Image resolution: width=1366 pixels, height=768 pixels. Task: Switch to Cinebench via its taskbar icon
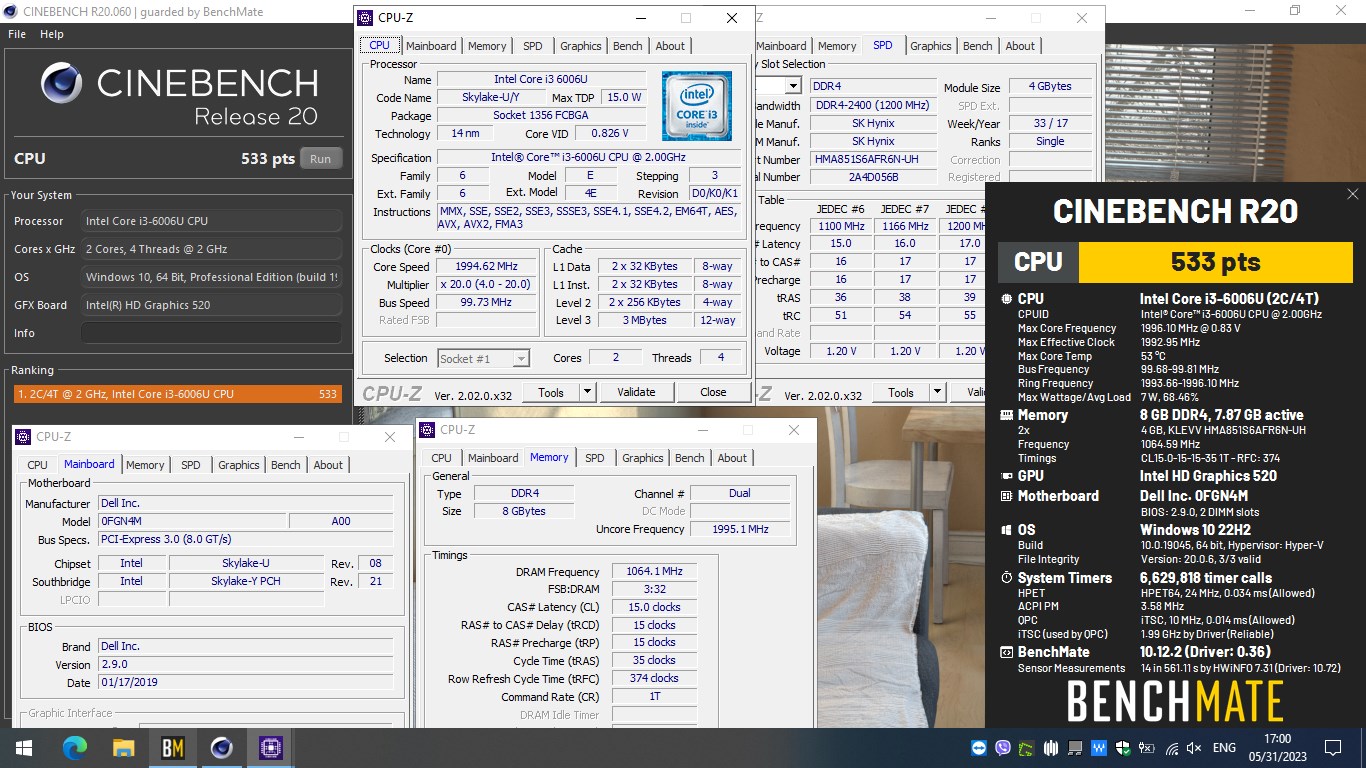tap(221, 747)
